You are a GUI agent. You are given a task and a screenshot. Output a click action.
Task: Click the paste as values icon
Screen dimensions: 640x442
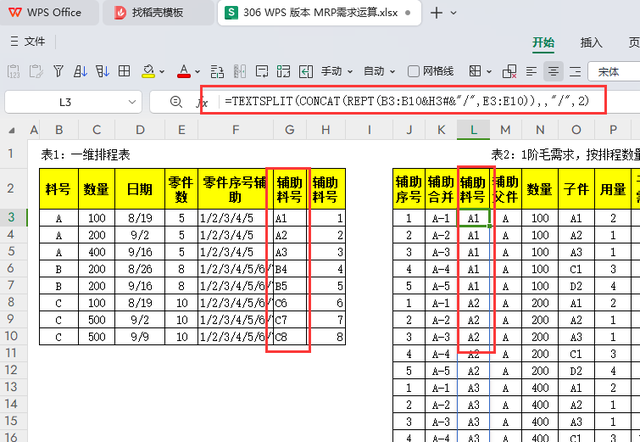[13, 71]
